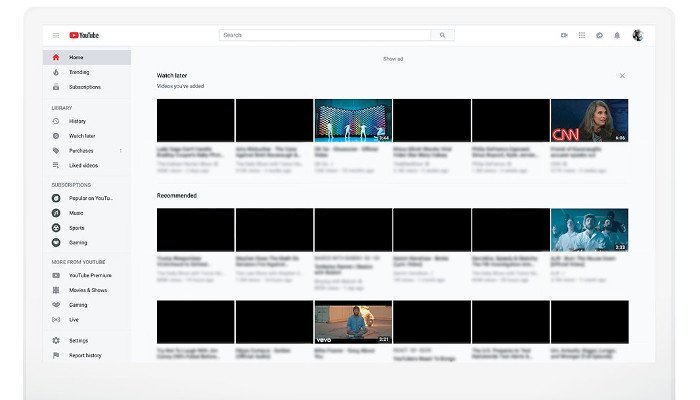Click the Trending flame icon
The image size is (700, 400).
(x=56, y=72)
